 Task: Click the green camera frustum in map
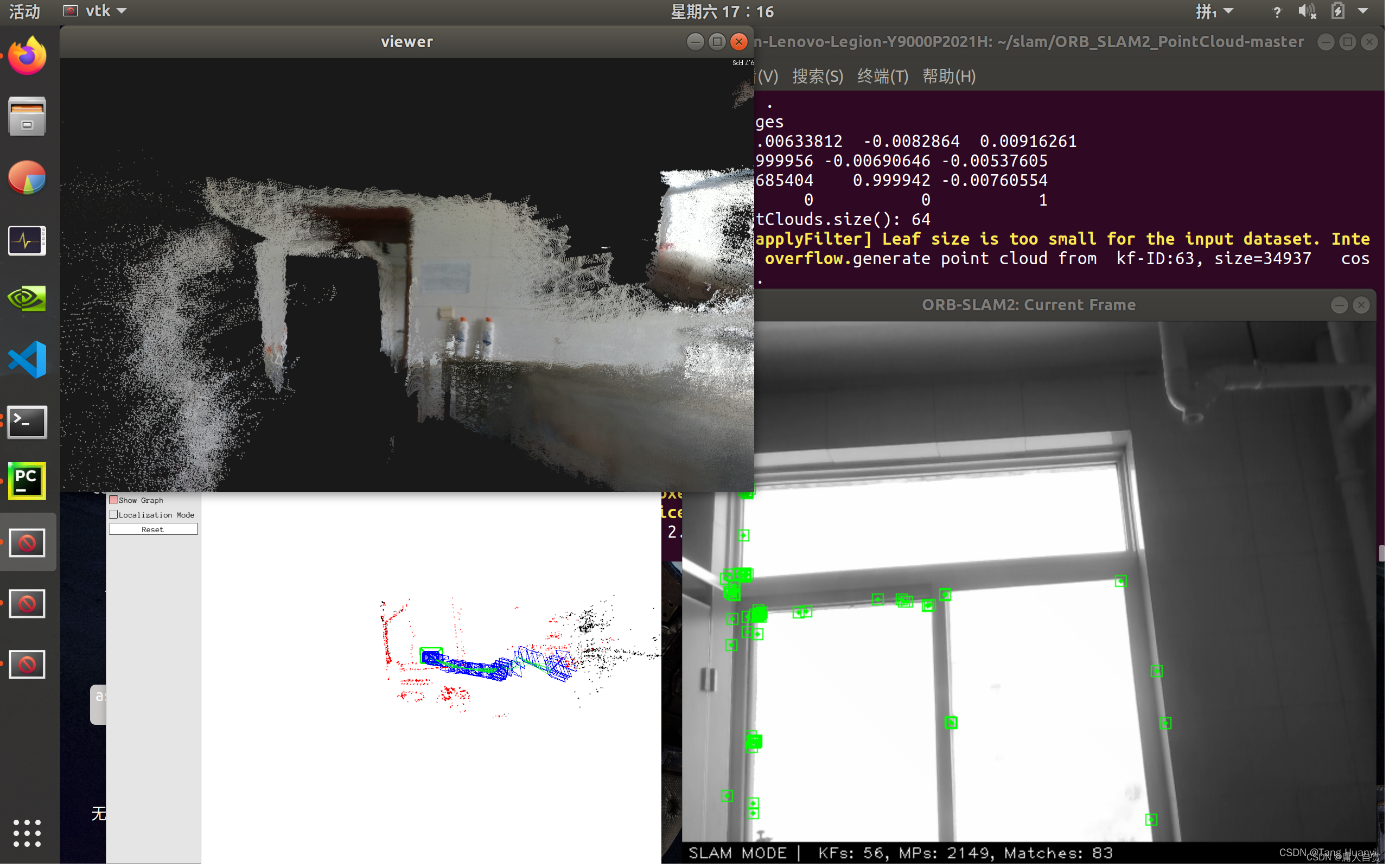432,655
